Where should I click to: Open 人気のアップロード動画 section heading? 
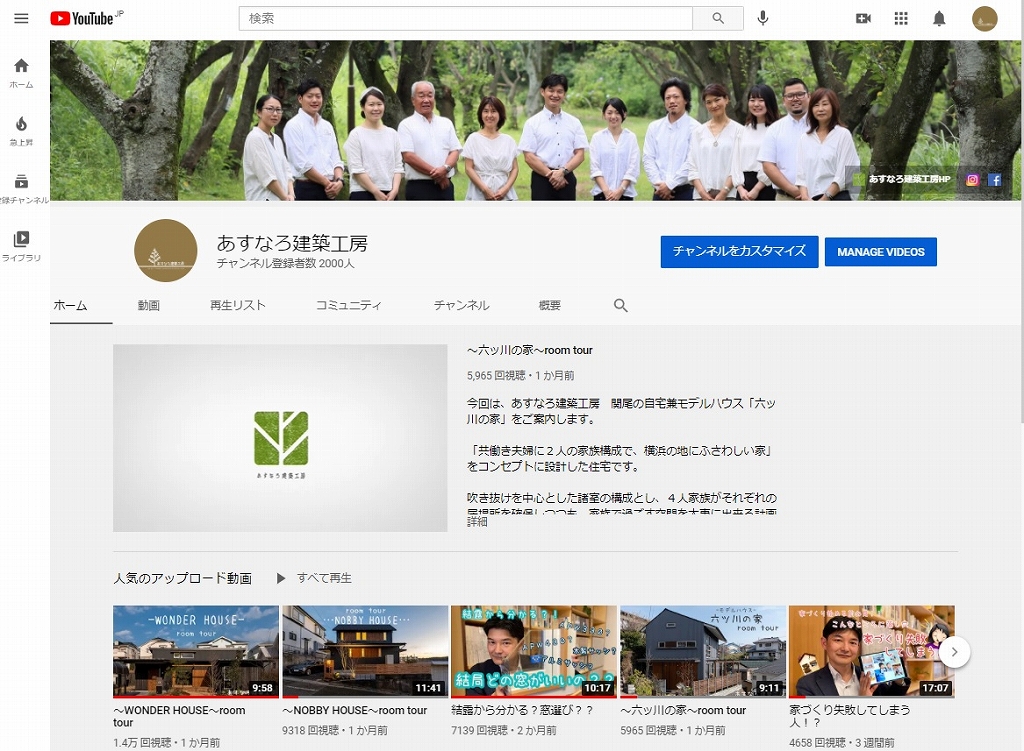[182, 578]
